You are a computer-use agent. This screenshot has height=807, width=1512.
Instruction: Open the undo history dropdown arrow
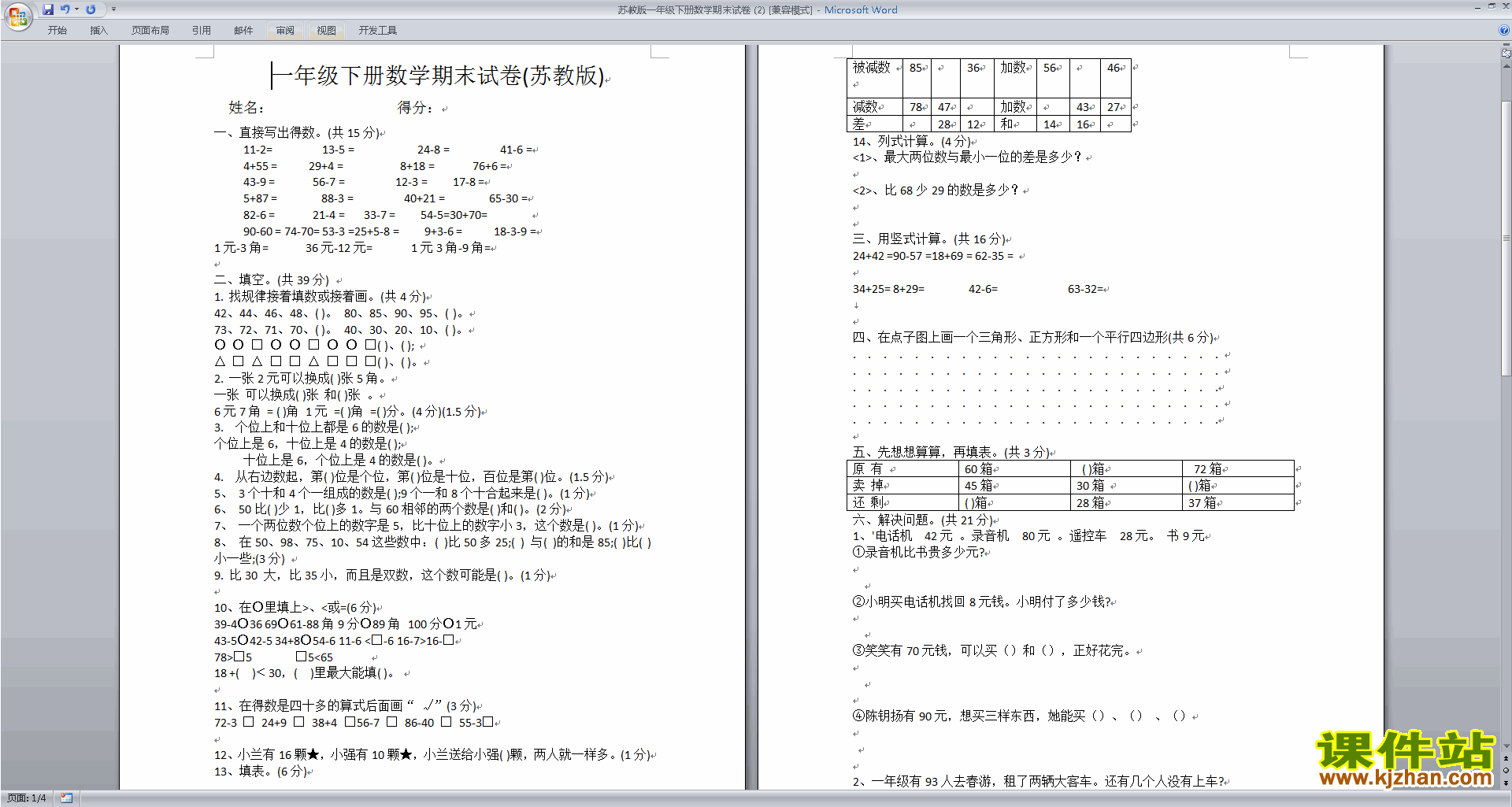tap(76, 9)
